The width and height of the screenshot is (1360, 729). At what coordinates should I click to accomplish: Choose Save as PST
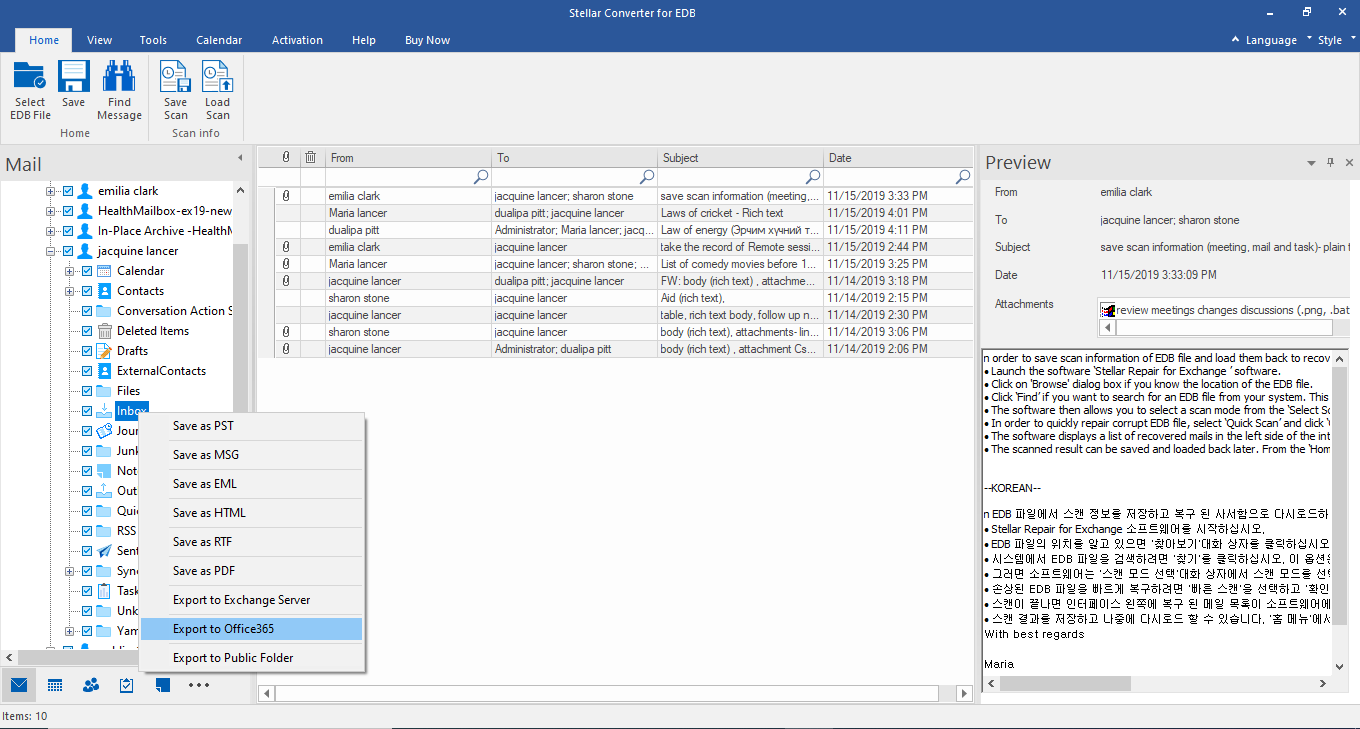[252, 426]
